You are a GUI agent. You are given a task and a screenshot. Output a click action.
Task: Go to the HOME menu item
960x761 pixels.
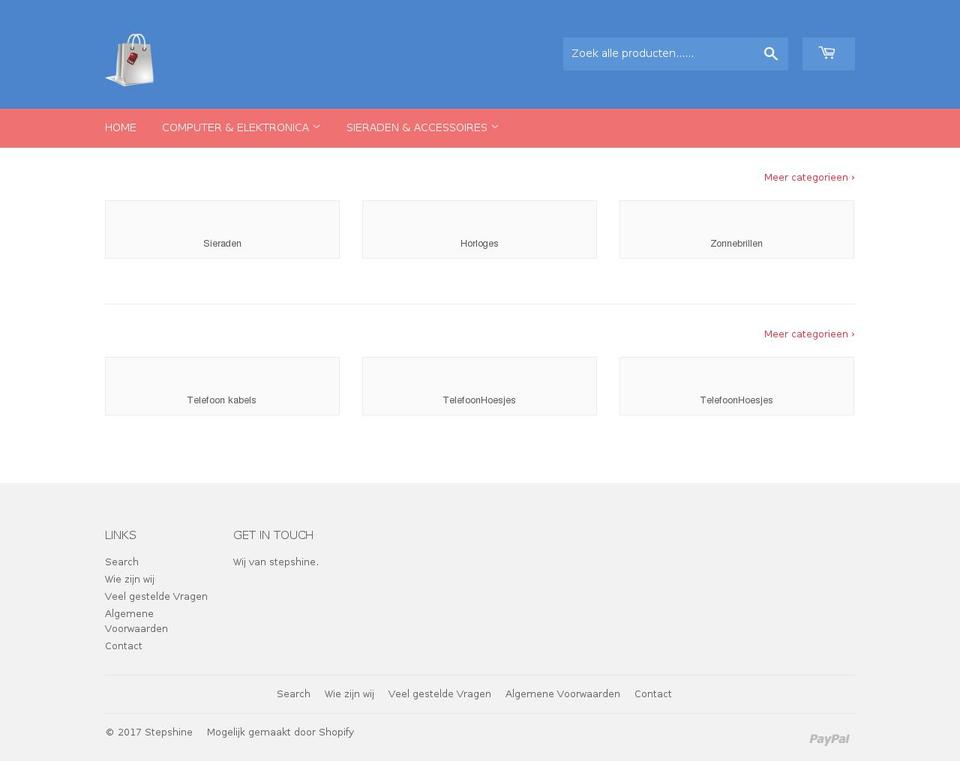[x=120, y=127]
